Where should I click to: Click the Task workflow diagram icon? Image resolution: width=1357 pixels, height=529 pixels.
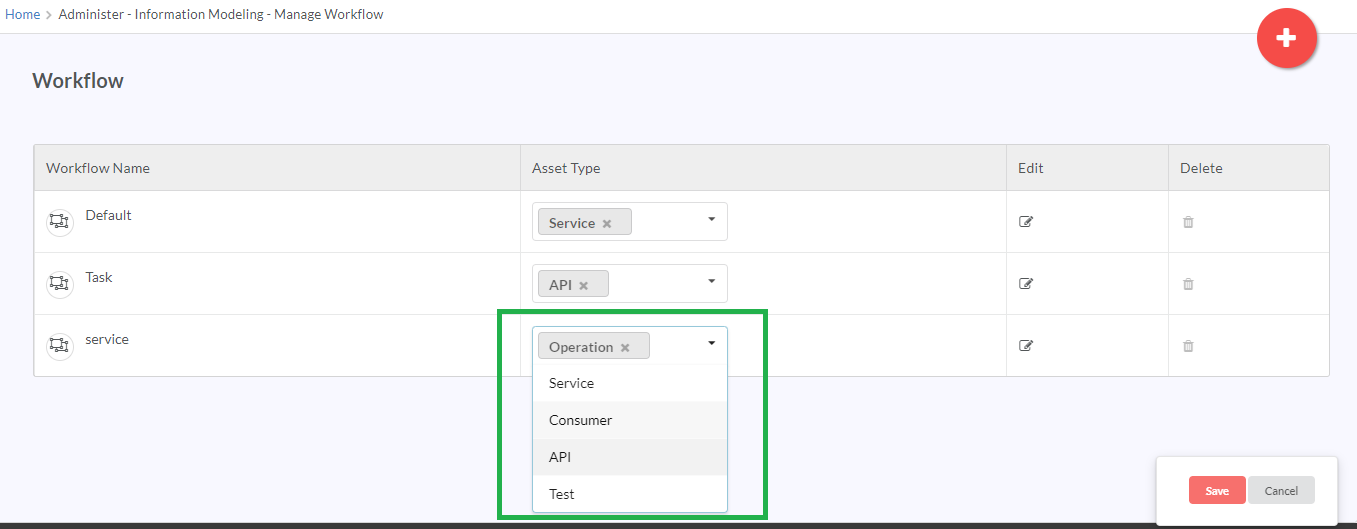pos(60,284)
